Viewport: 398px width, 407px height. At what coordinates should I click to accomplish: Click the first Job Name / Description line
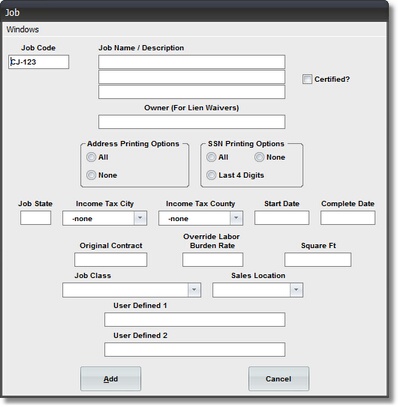(192, 62)
